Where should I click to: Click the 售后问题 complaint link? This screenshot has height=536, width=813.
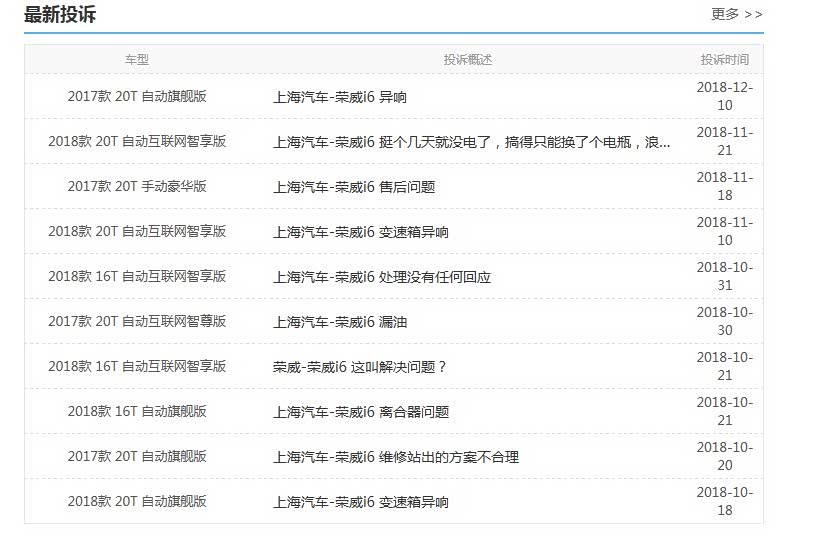(x=353, y=187)
